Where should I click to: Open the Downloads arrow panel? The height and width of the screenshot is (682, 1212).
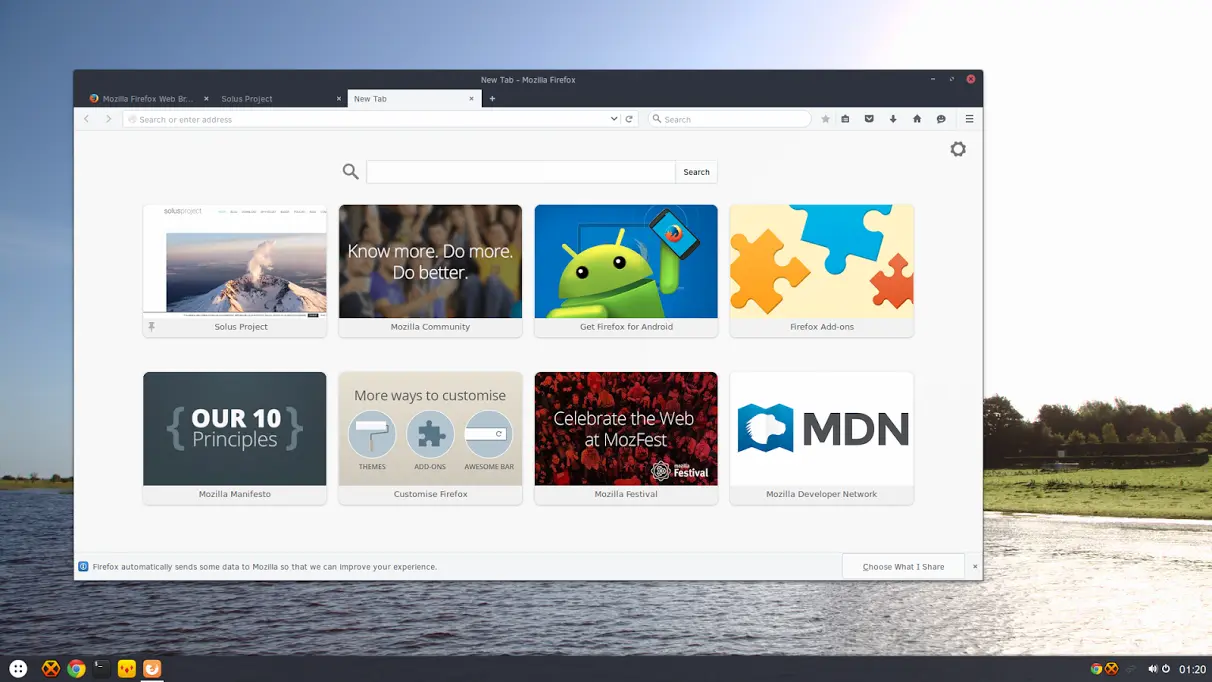(x=893, y=119)
